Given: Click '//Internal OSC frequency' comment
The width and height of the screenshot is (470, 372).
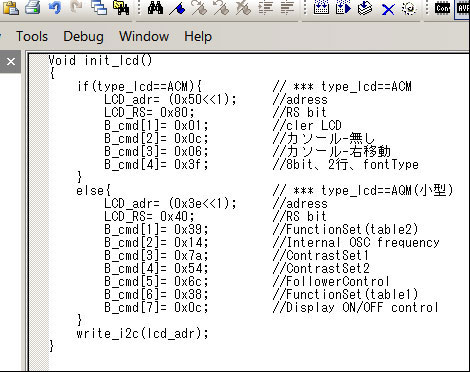Looking at the screenshot, I should click(x=356, y=243).
